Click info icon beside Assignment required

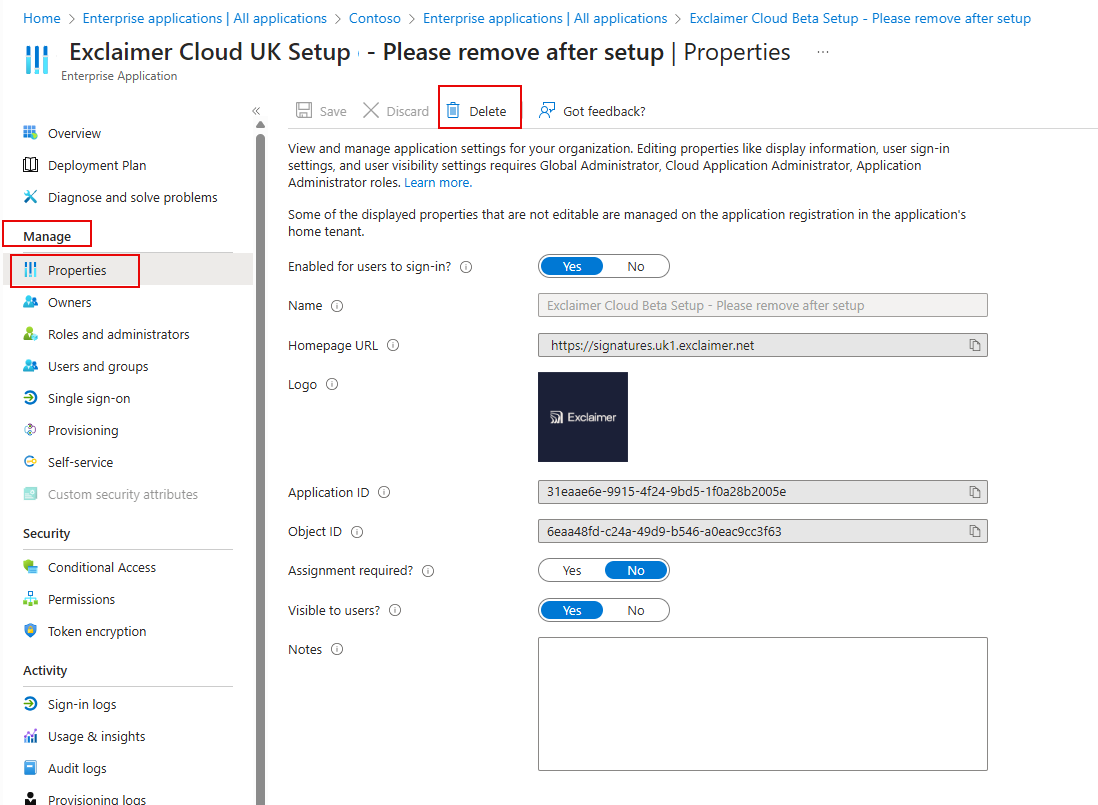tap(428, 571)
